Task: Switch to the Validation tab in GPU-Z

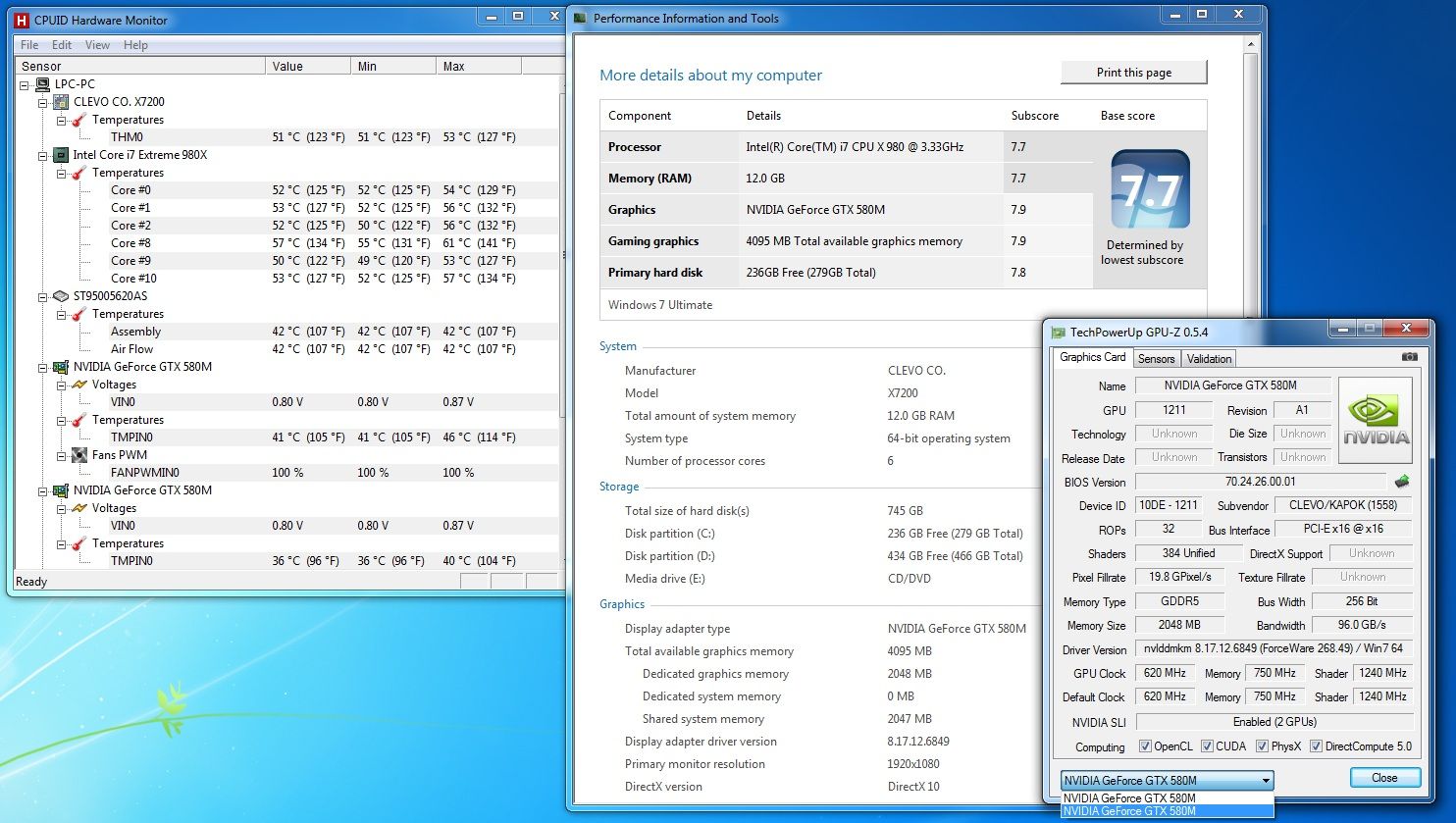Action: [x=1209, y=359]
